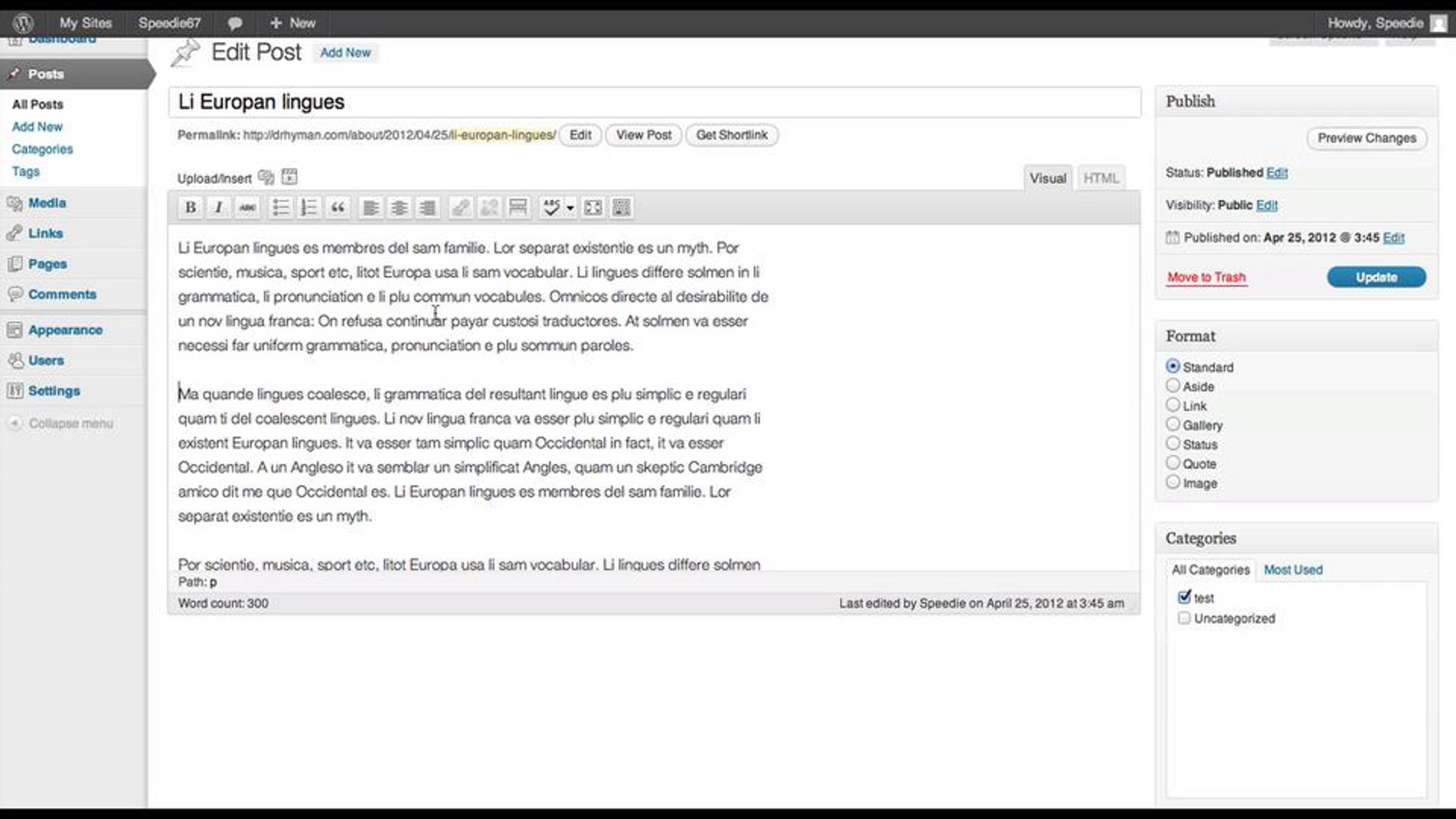The height and width of the screenshot is (819, 1456).
Task: Insert a blockquote using the toolbar
Action: 338,207
